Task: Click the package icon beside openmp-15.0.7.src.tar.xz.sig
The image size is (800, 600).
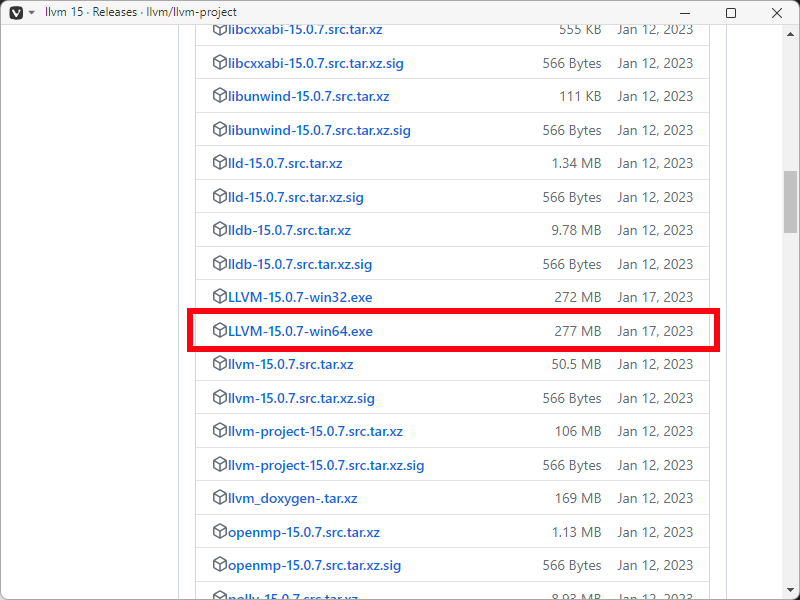Action: coord(219,565)
